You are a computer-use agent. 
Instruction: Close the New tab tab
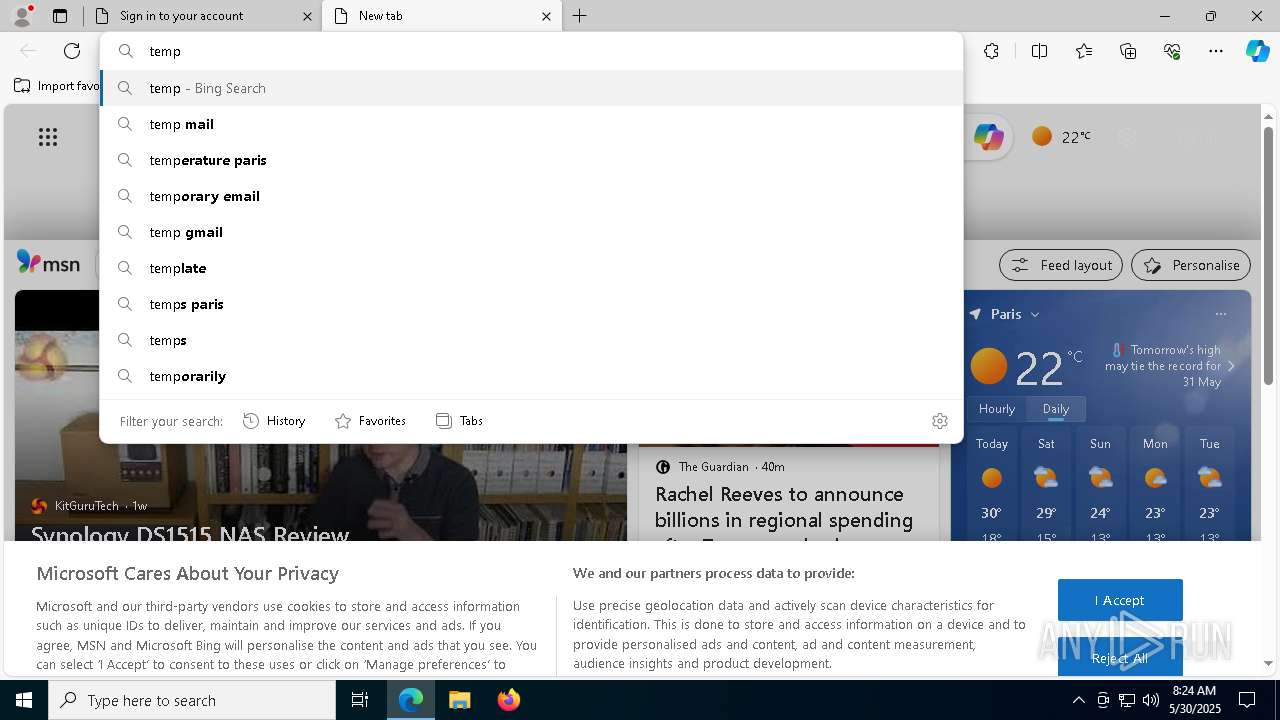point(546,16)
